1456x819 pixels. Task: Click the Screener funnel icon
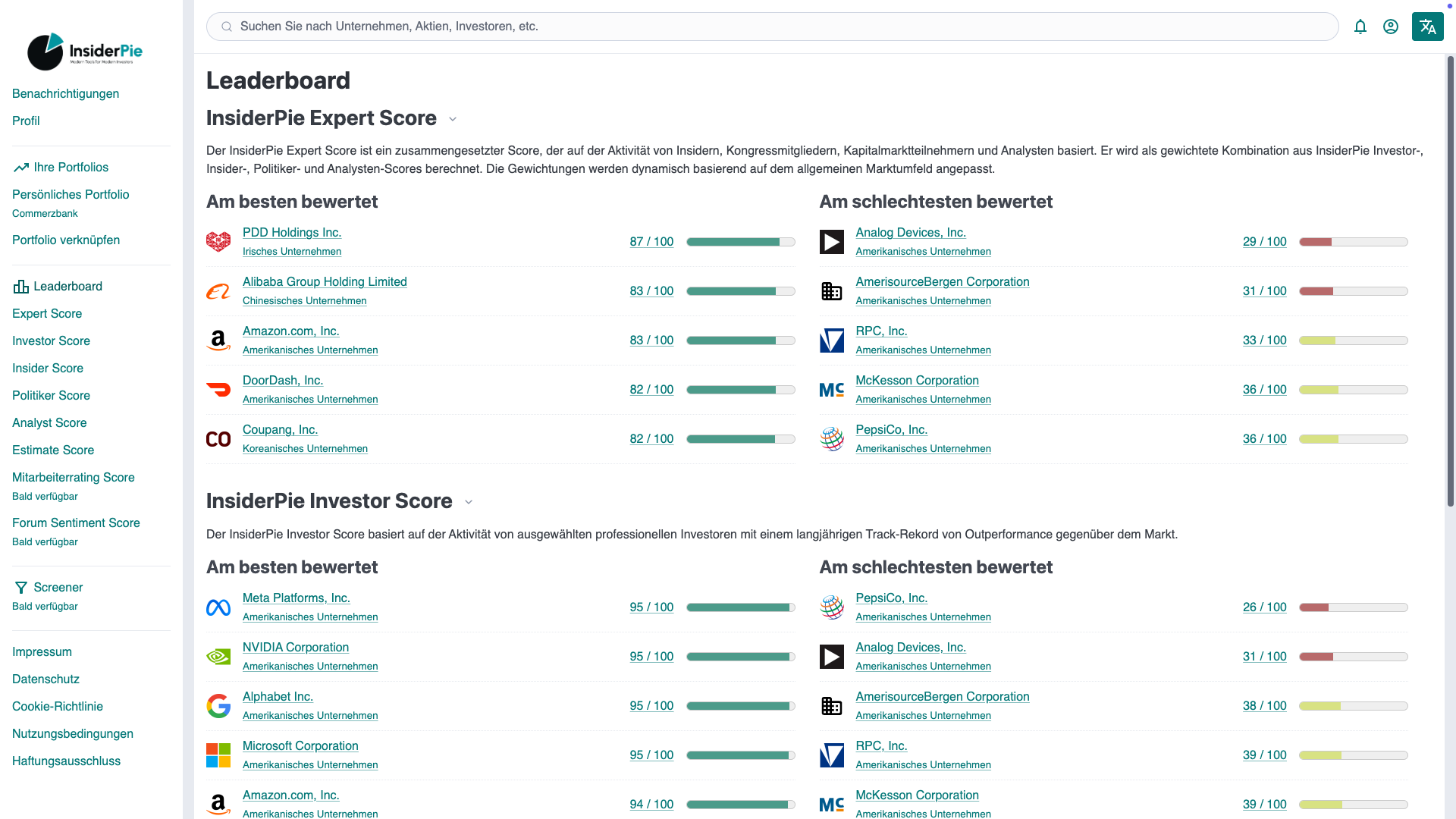pyautogui.click(x=21, y=588)
